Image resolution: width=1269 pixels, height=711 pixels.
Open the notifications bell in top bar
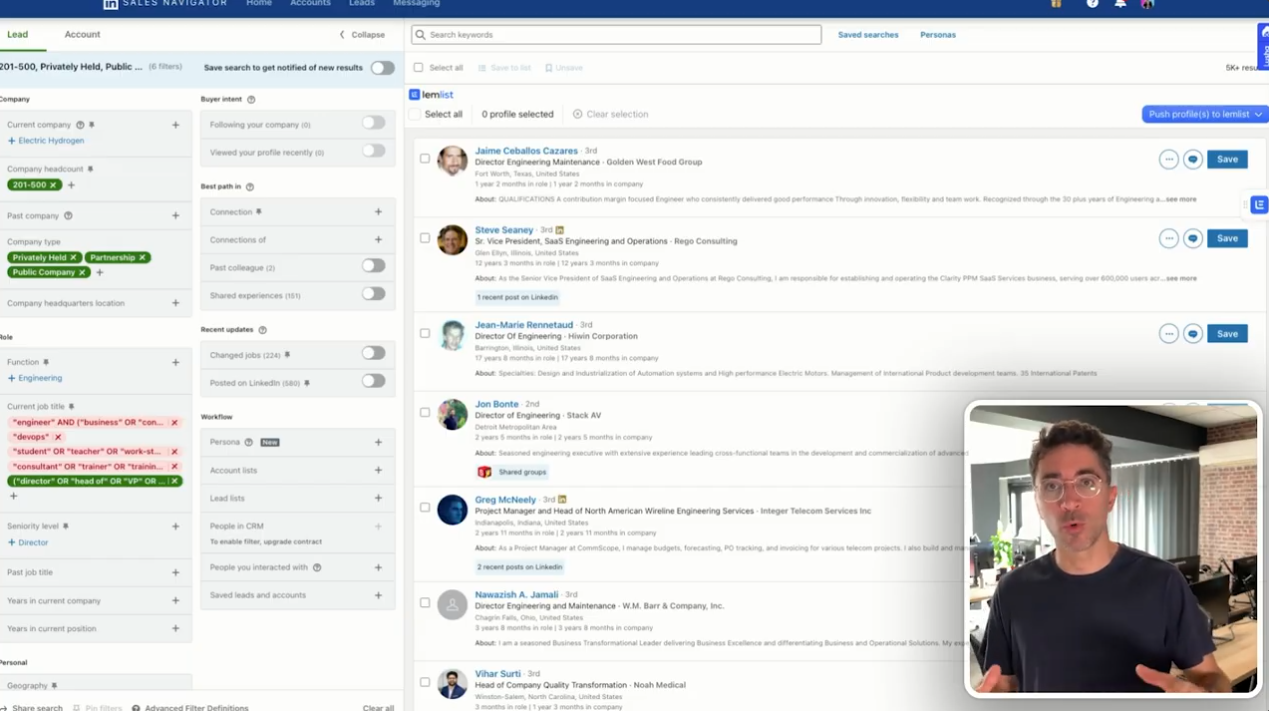click(1120, 4)
